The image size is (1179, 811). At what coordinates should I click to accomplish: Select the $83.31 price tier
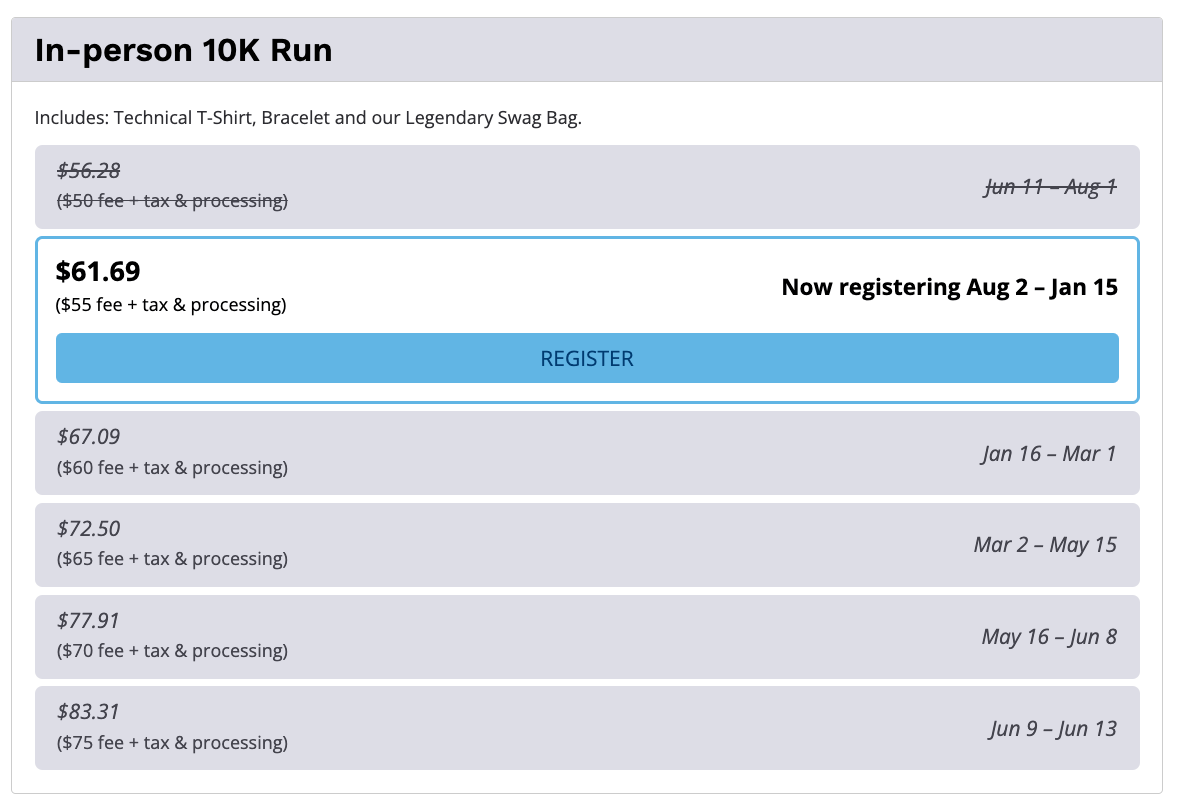89,712
